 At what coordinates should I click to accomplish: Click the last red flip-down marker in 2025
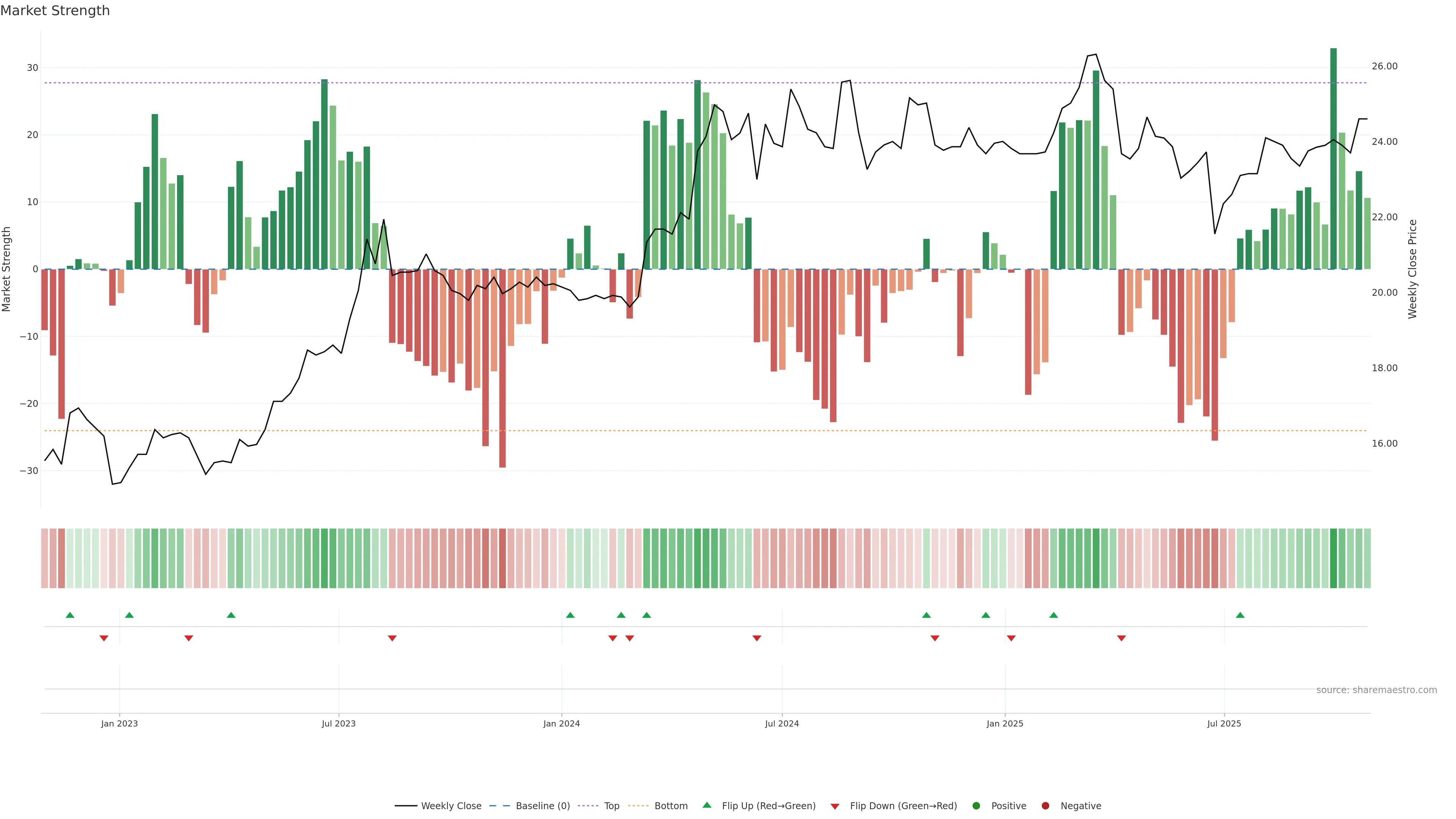click(x=1122, y=638)
